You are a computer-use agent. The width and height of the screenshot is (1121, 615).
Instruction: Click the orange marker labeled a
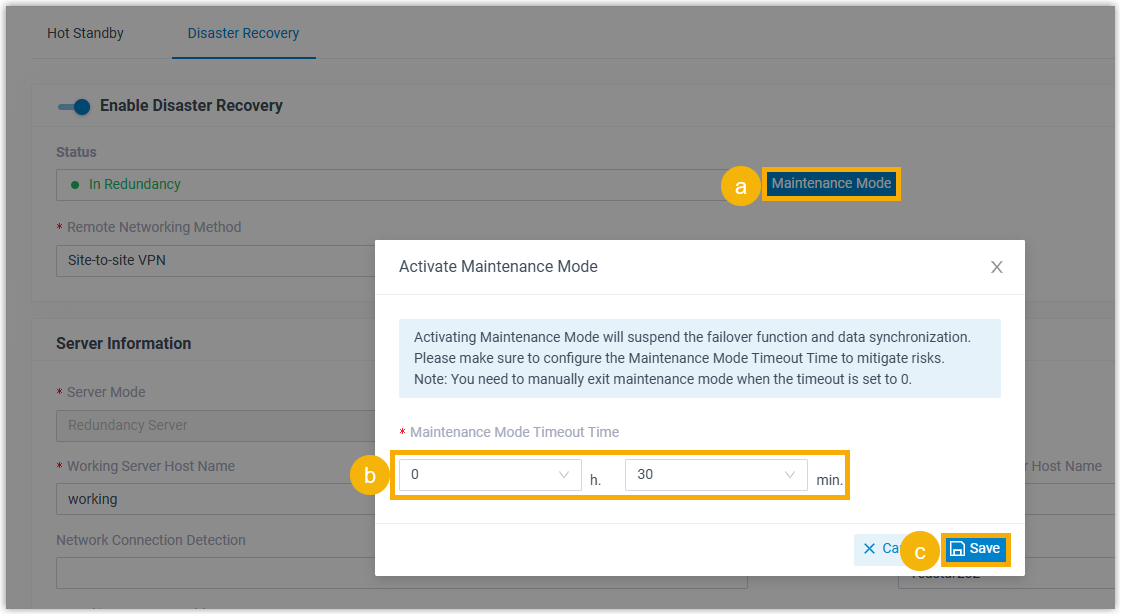740,187
